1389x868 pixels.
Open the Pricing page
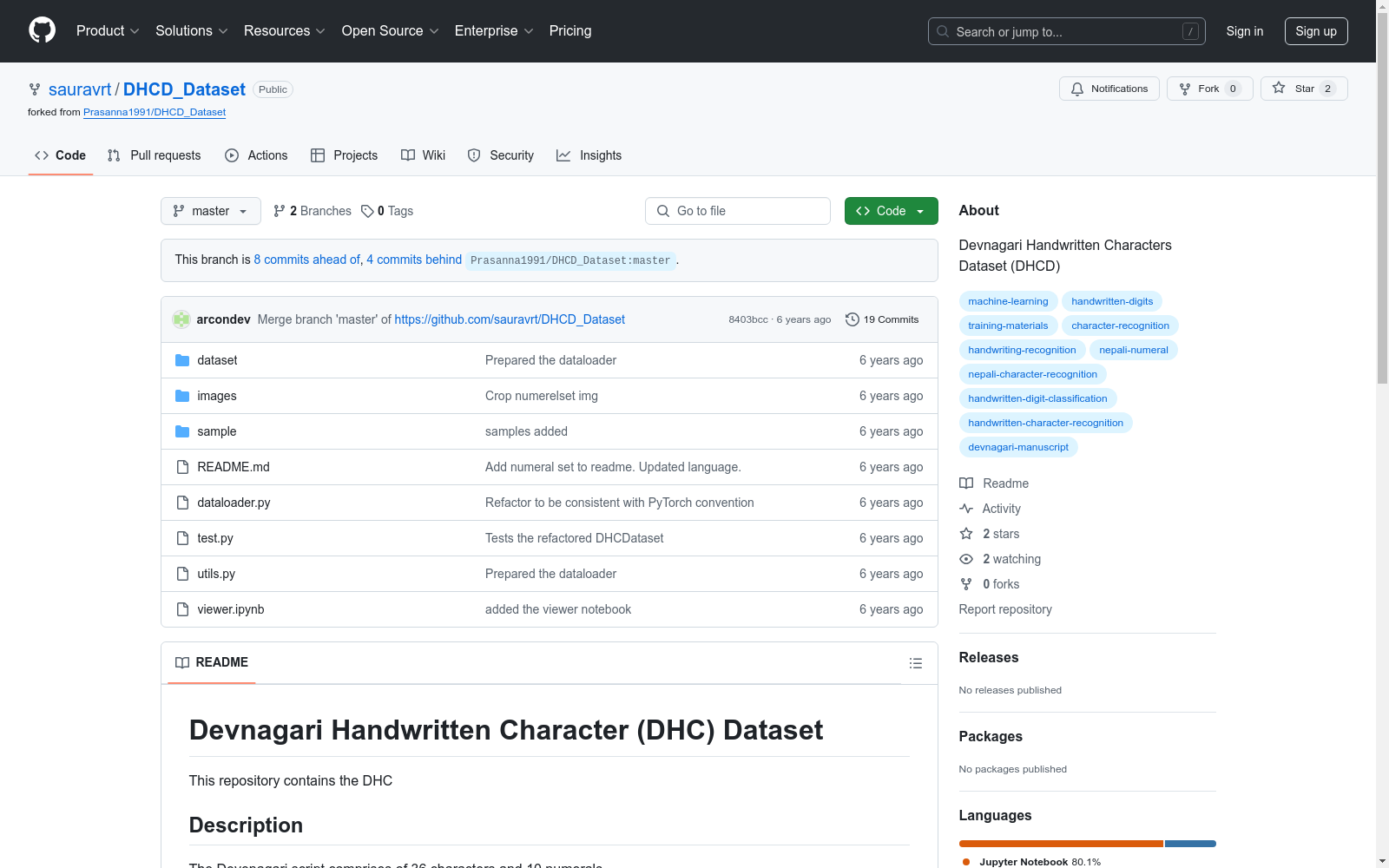tap(570, 31)
